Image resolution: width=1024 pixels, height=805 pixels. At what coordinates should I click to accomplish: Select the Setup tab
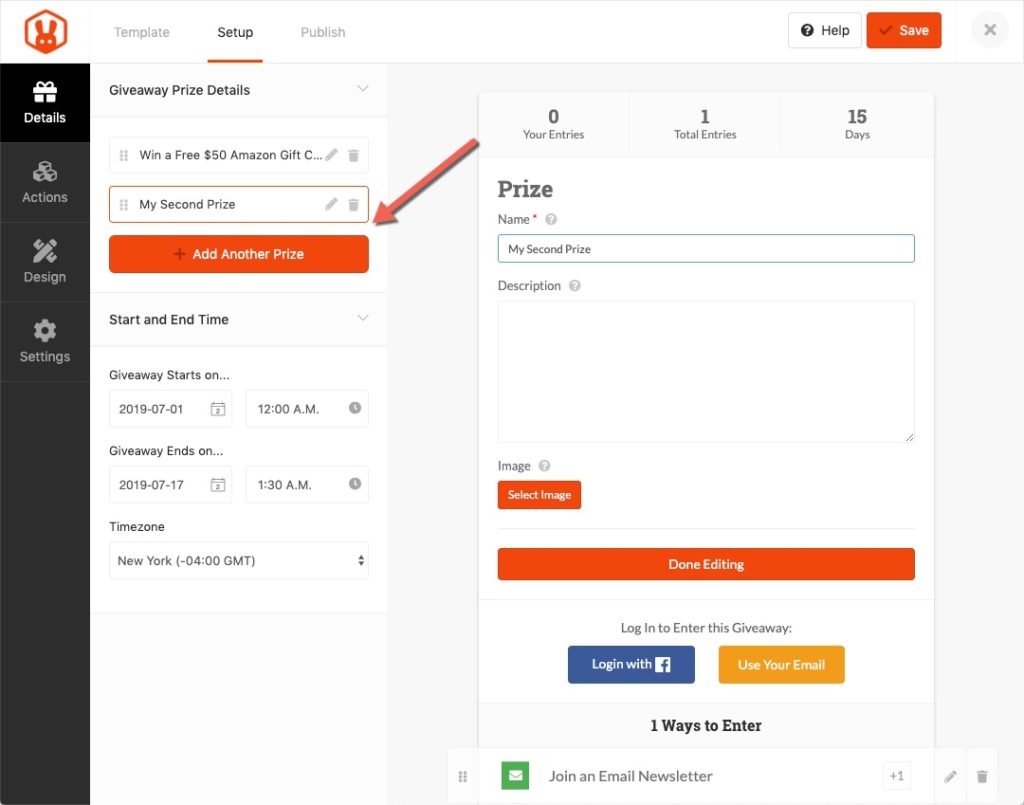tap(235, 32)
